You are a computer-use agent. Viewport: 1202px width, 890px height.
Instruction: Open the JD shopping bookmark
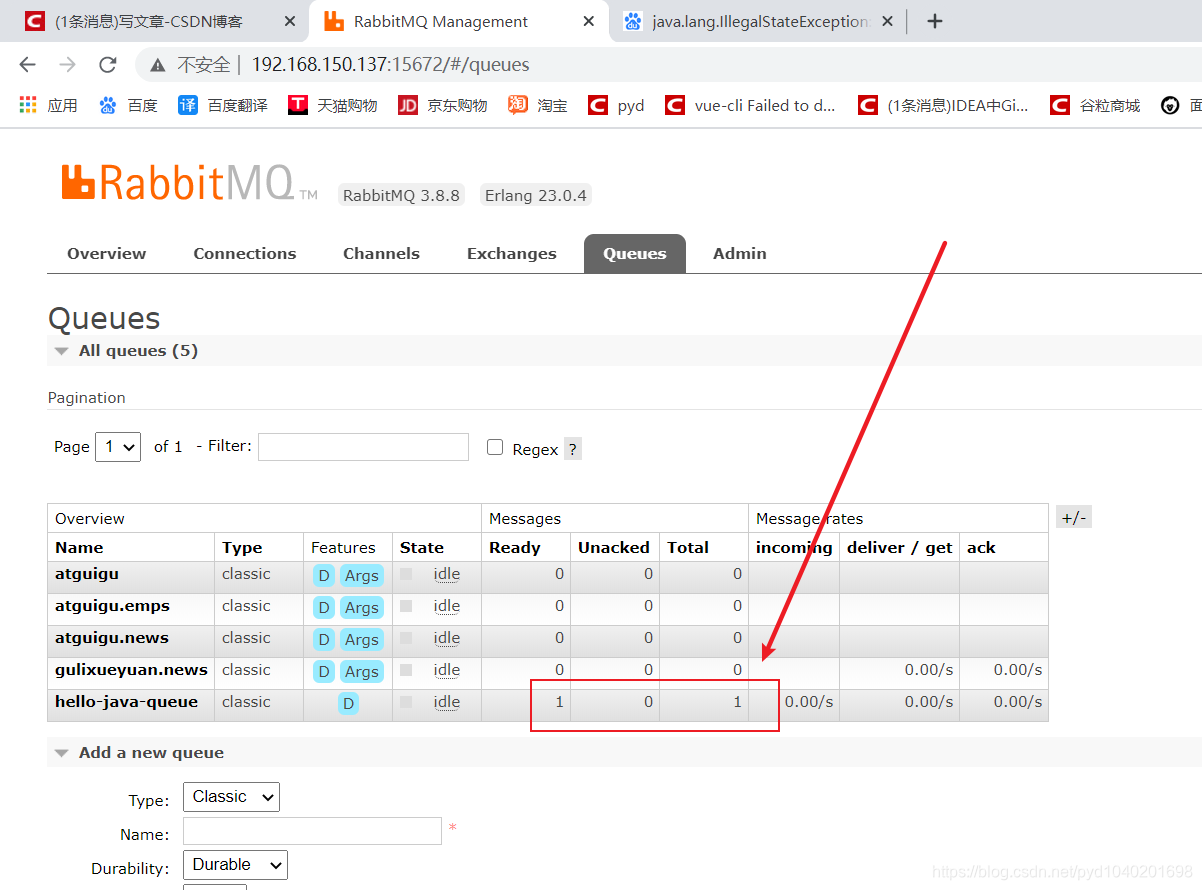pos(442,105)
